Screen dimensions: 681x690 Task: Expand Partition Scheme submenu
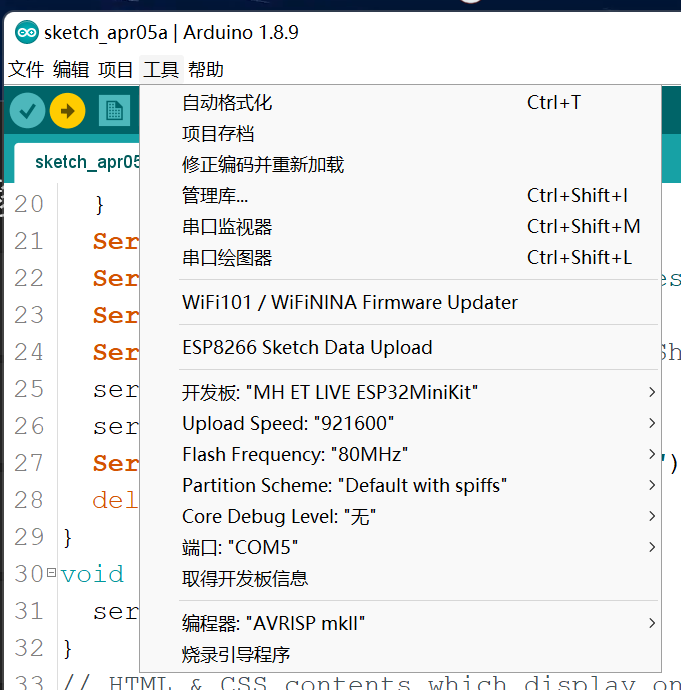click(x=400, y=485)
